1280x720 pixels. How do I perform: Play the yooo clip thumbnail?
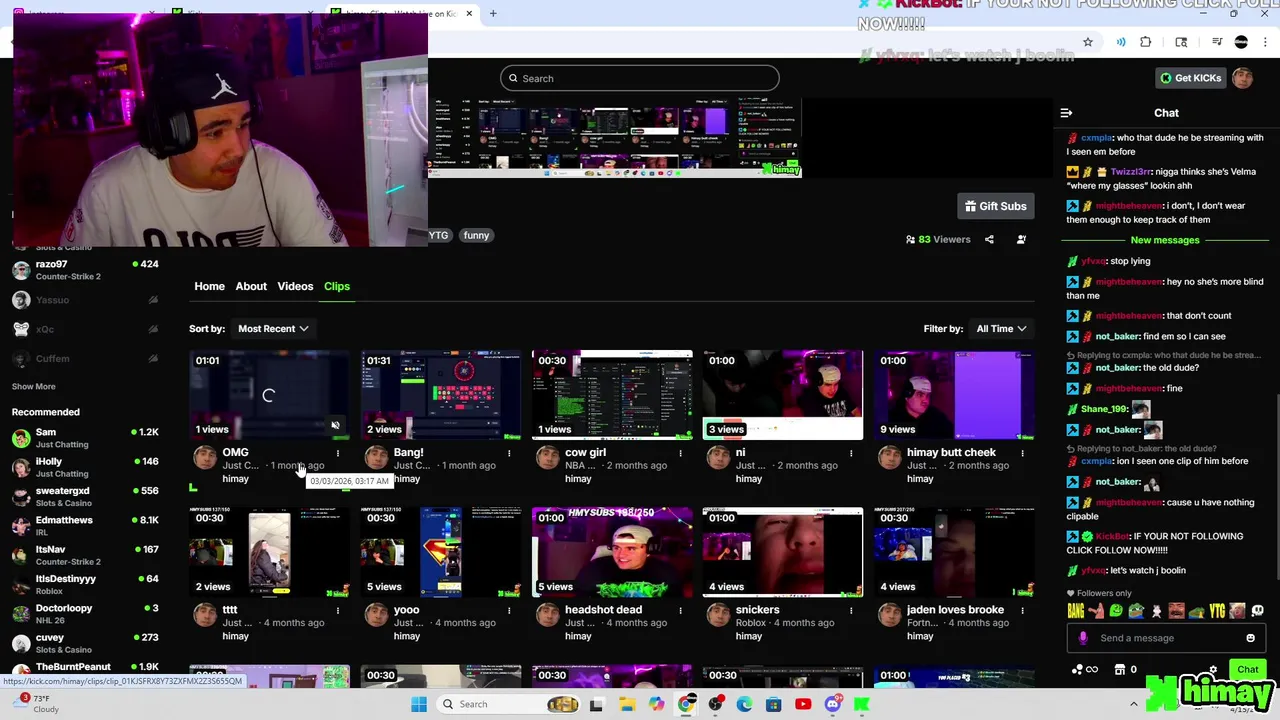(441, 552)
